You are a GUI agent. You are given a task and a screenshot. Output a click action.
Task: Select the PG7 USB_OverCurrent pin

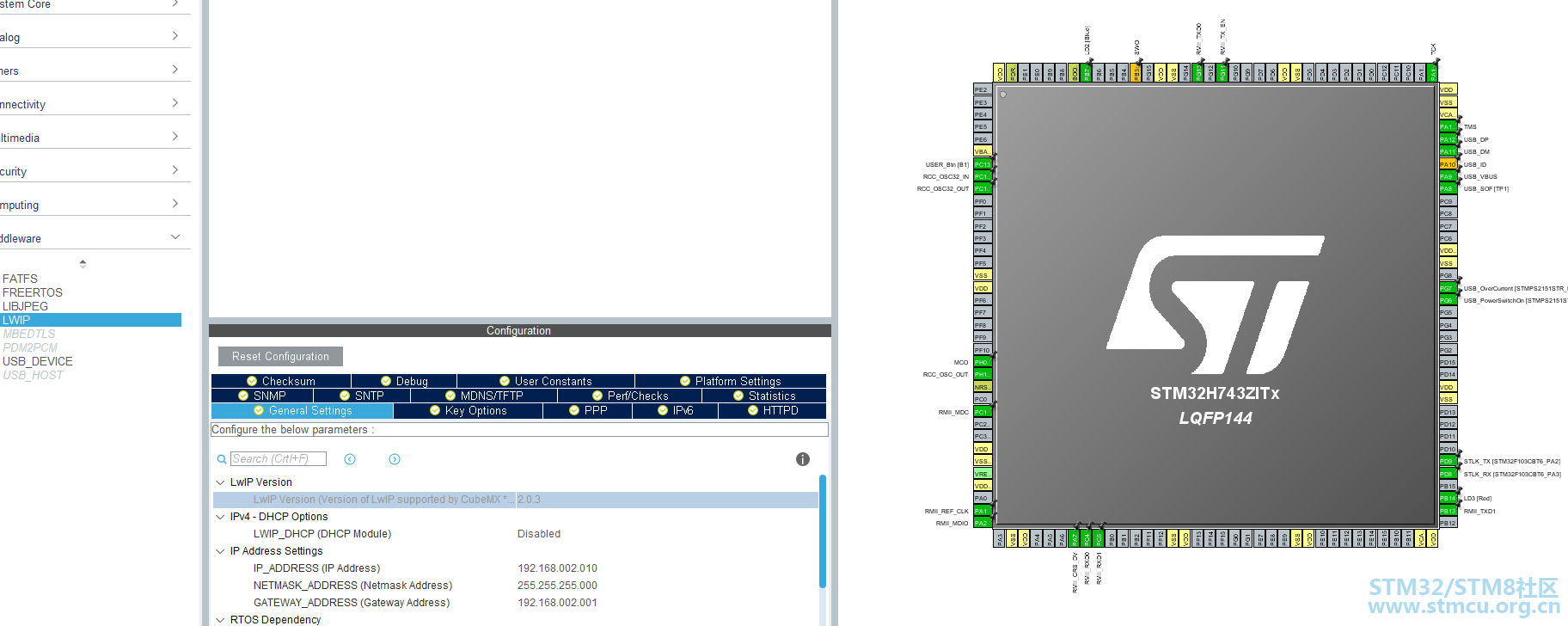(1449, 288)
